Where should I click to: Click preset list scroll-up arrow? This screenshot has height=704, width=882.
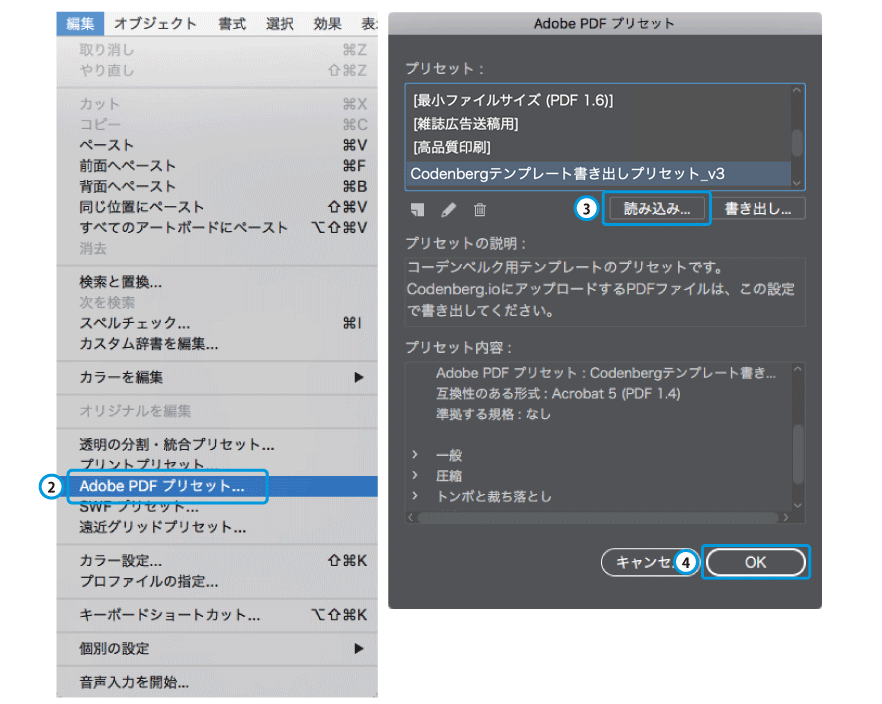(797, 91)
